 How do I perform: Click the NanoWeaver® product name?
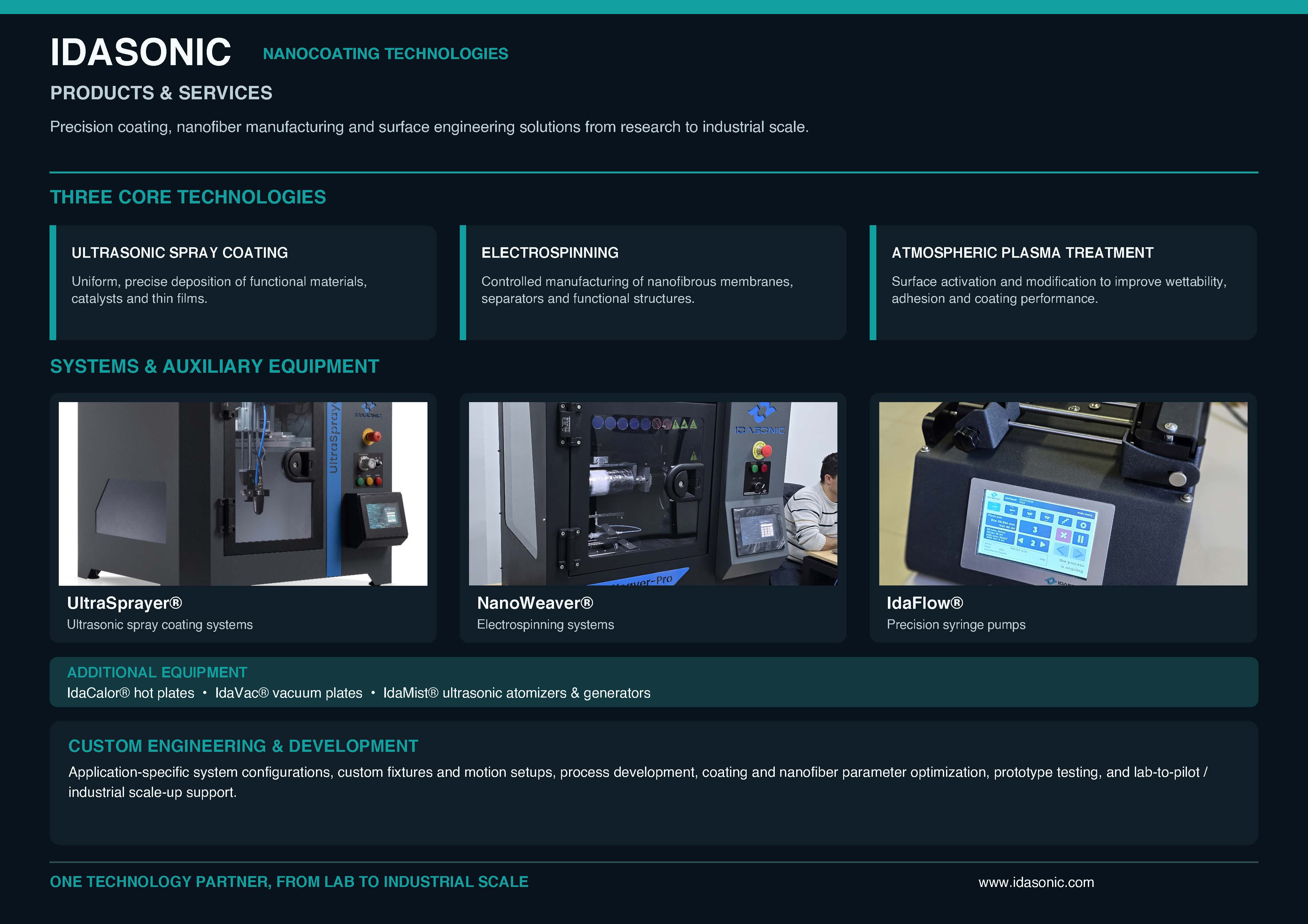pos(535,603)
